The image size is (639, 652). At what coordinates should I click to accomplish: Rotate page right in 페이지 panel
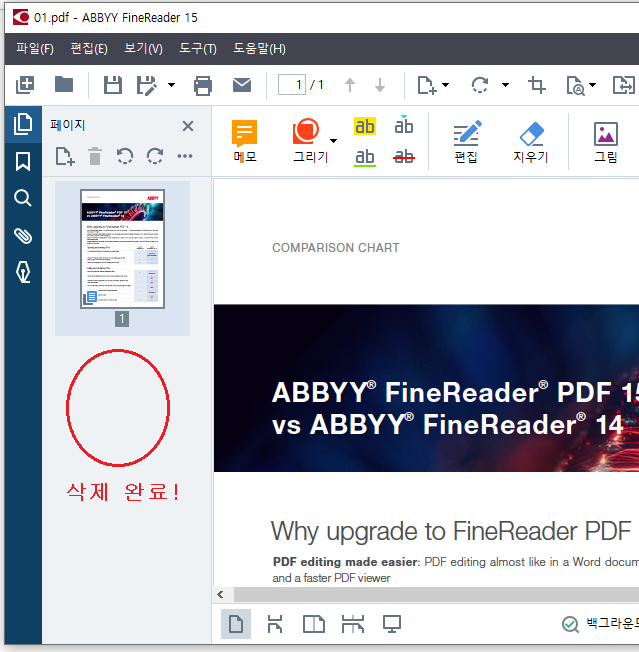coord(155,156)
